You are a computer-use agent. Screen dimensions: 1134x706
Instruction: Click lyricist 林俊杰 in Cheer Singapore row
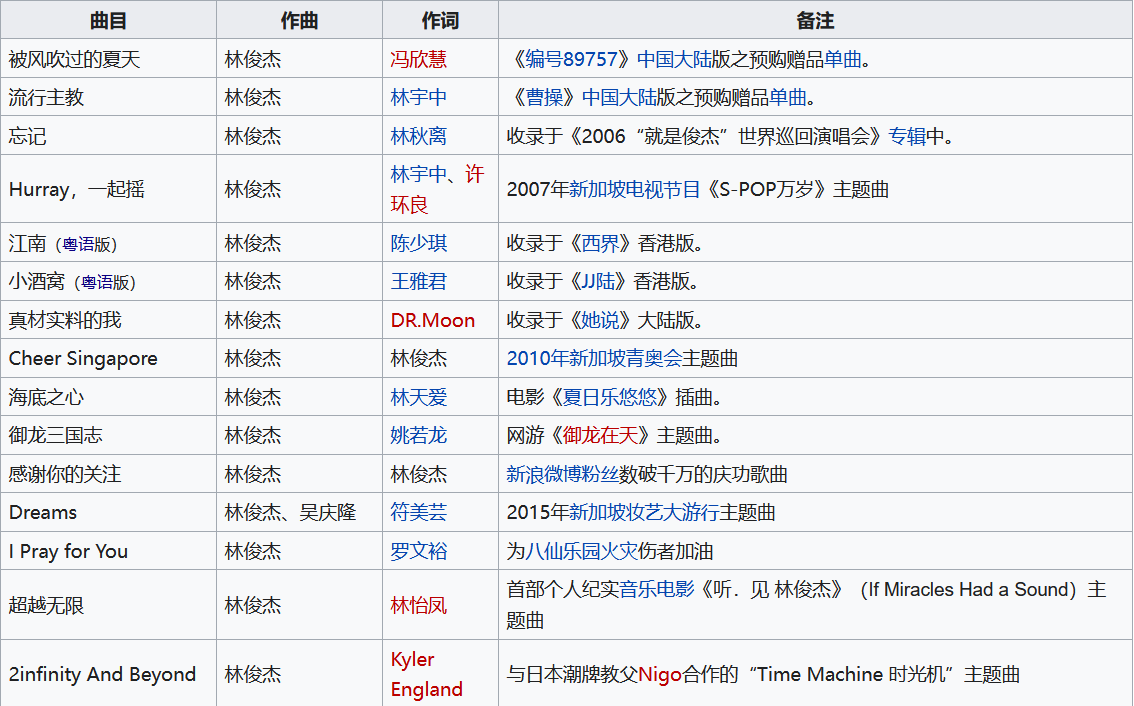pos(419,358)
